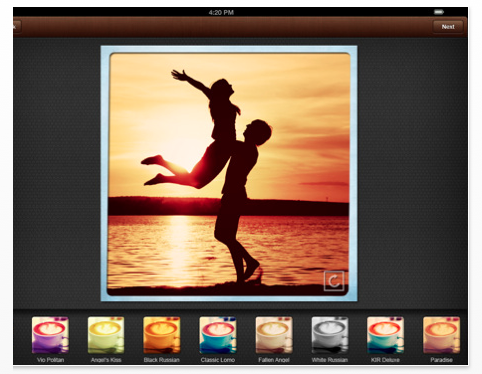482x374 pixels.
Task: Select the KIR Deluxe filter thumbnail
Action: pyautogui.click(x=385, y=335)
